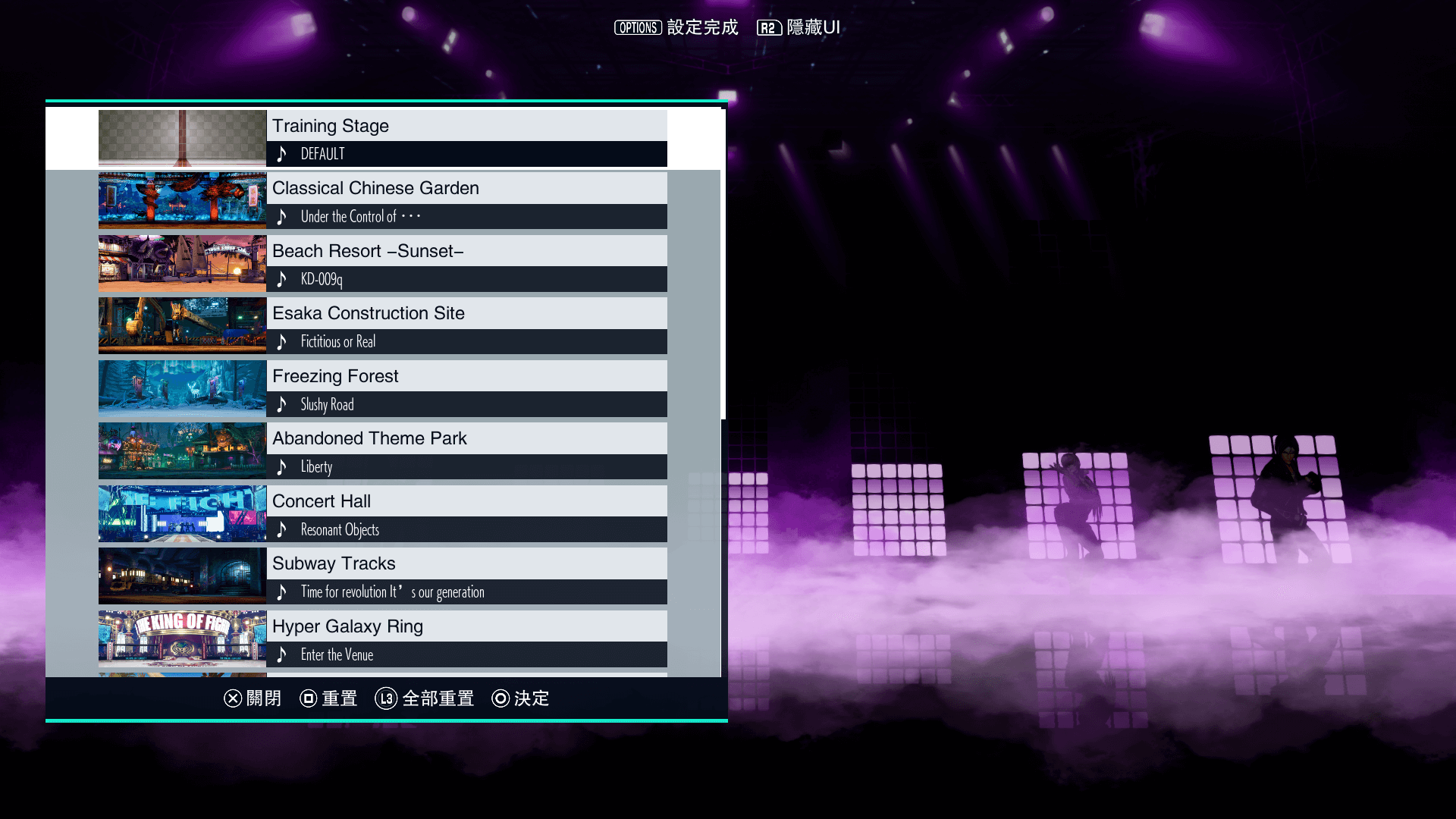The image size is (1456, 819).
Task: Click the music note beside Under the Control of
Action: point(282,217)
